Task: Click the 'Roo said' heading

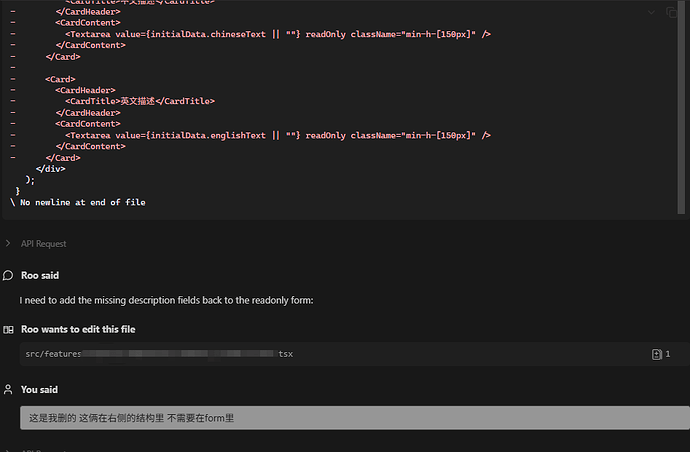Action: 40,276
